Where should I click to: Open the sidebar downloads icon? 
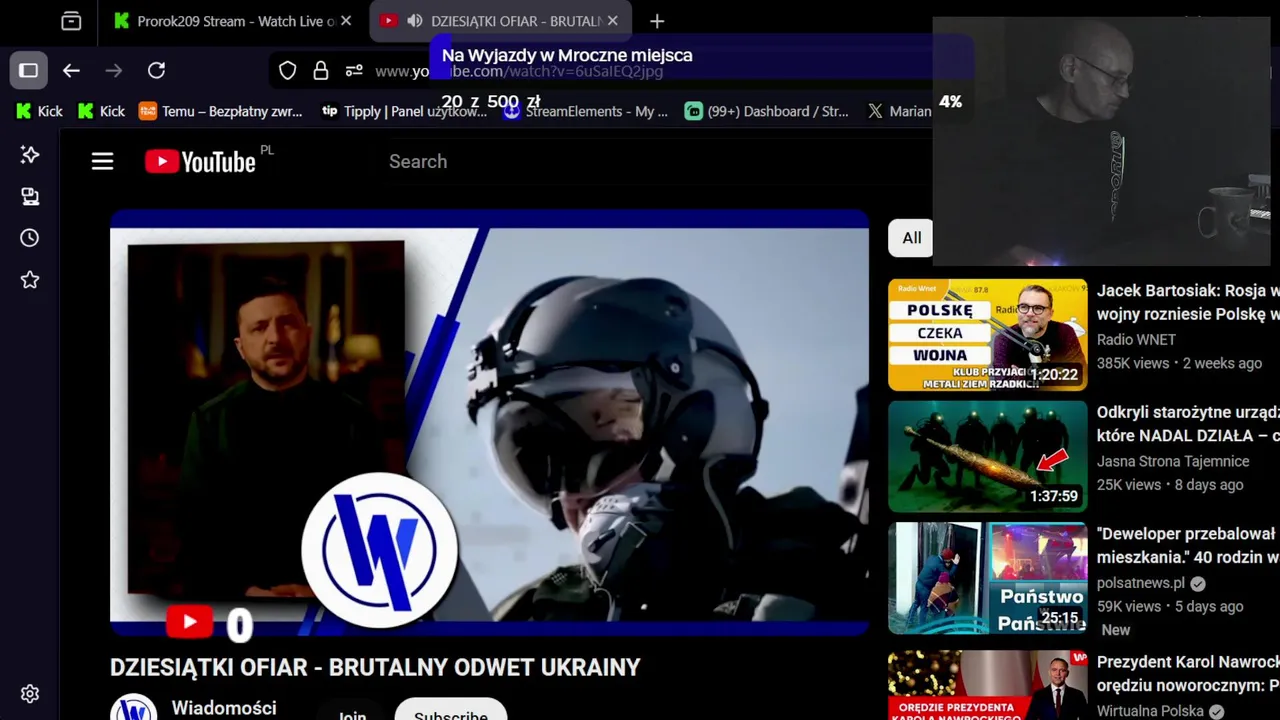[x=30, y=196]
